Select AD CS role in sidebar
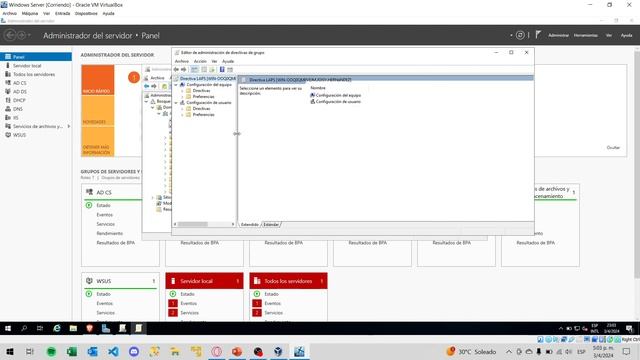The height and width of the screenshot is (360, 640). (19, 83)
